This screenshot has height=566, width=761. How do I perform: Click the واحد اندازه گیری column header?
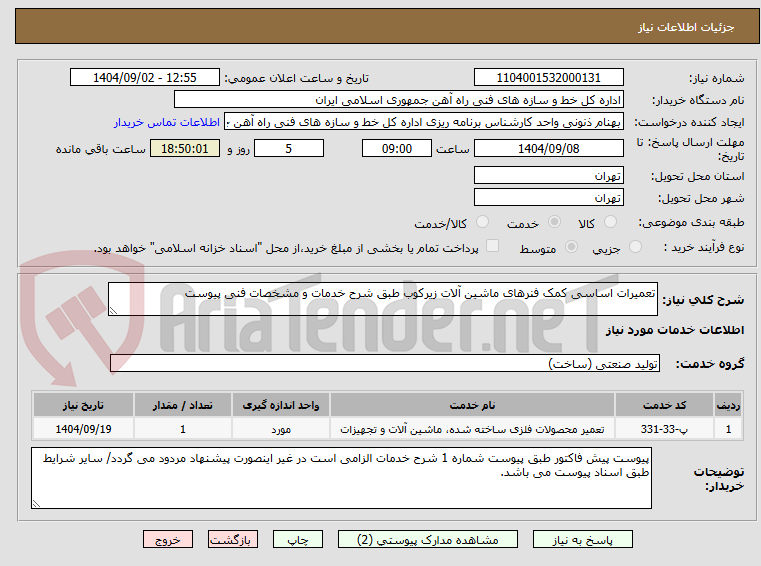281,405
